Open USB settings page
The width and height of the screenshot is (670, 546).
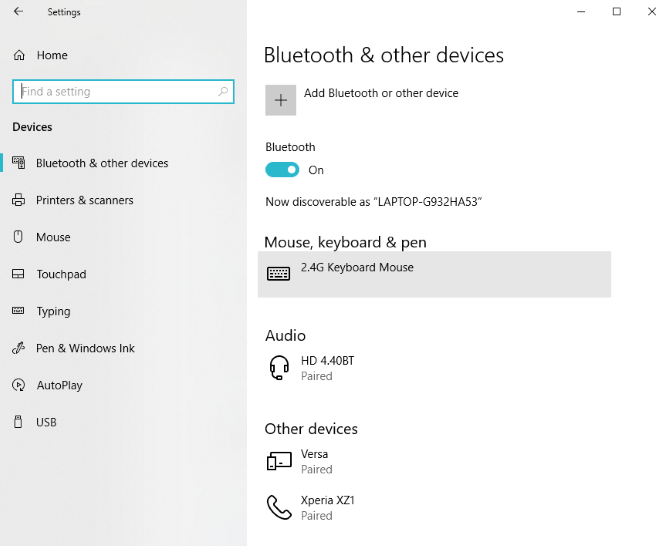[x=46, y=422]
